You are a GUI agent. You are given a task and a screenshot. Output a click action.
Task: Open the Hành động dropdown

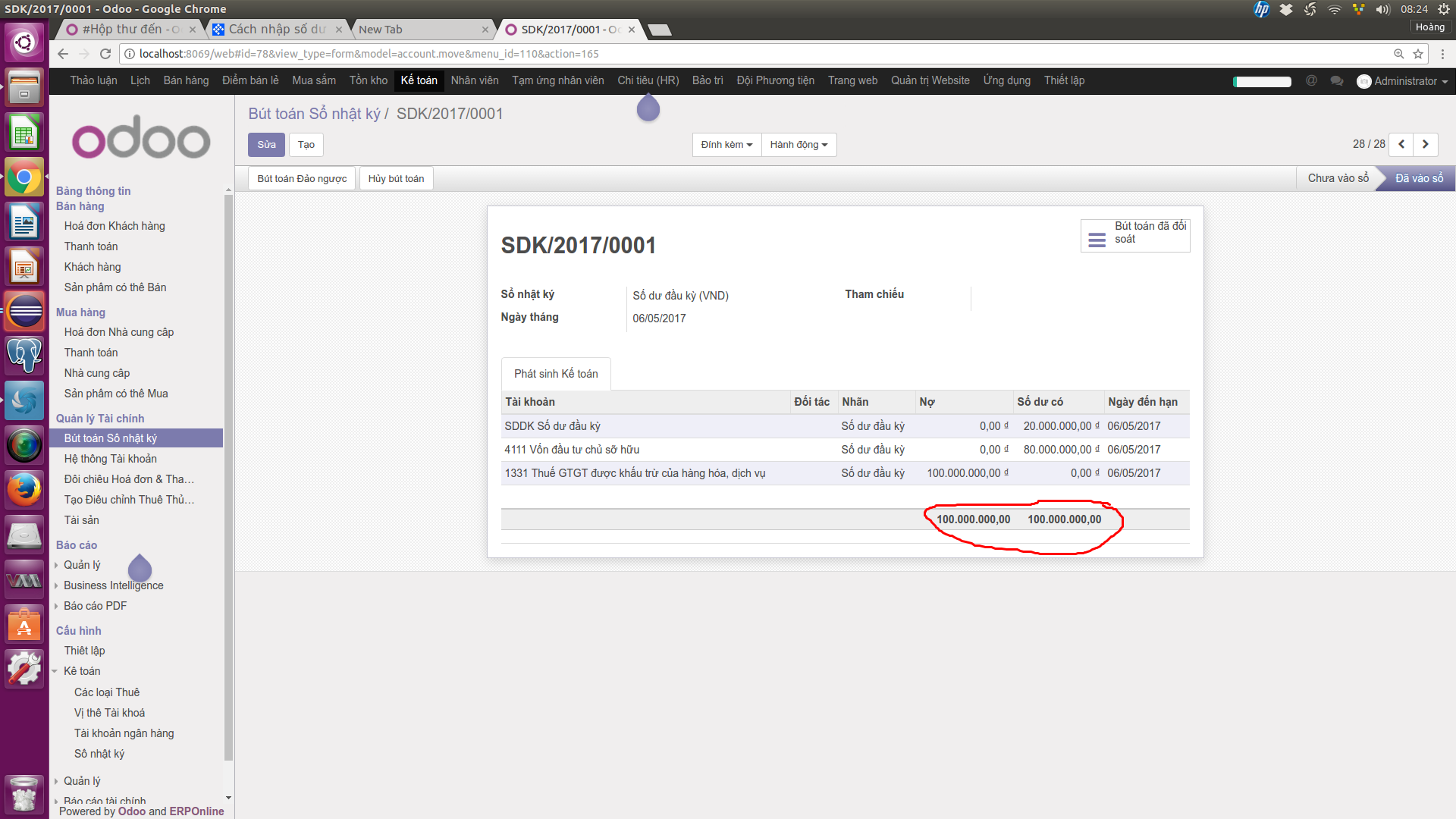coord(799,145)
